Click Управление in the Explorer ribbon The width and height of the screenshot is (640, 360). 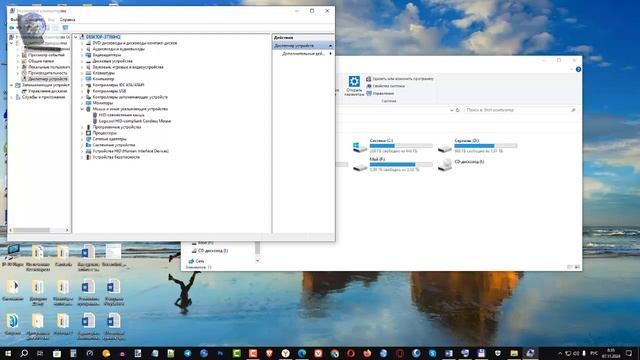point(380,93)
